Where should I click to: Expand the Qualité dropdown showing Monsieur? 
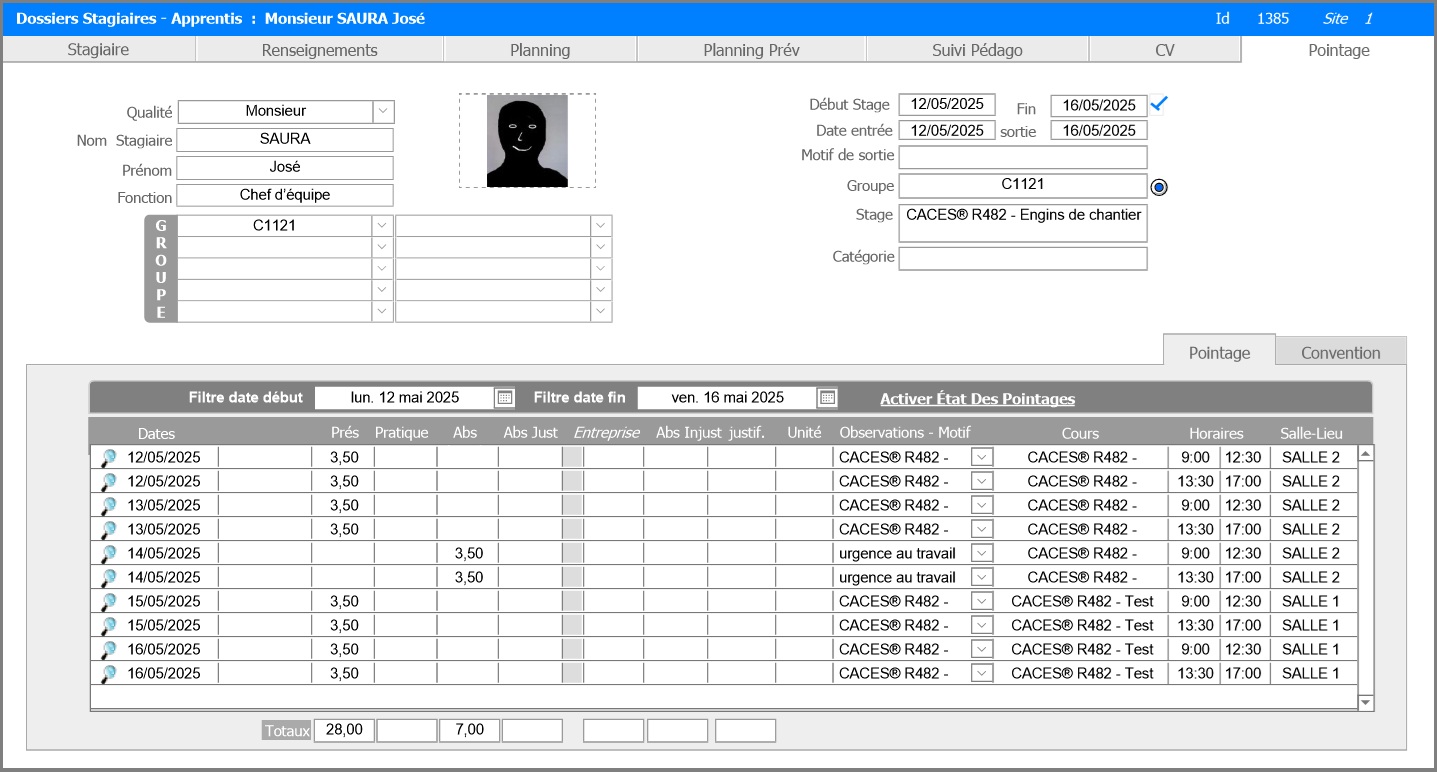pos(383,112)
